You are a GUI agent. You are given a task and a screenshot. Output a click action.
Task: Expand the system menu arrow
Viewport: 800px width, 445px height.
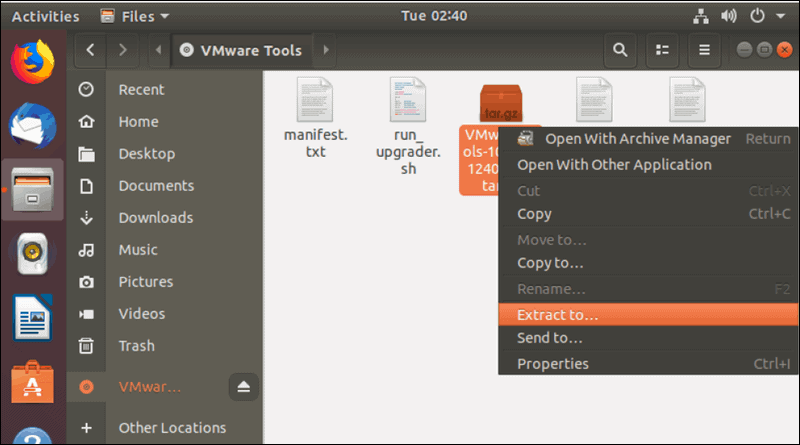point(780,16)
